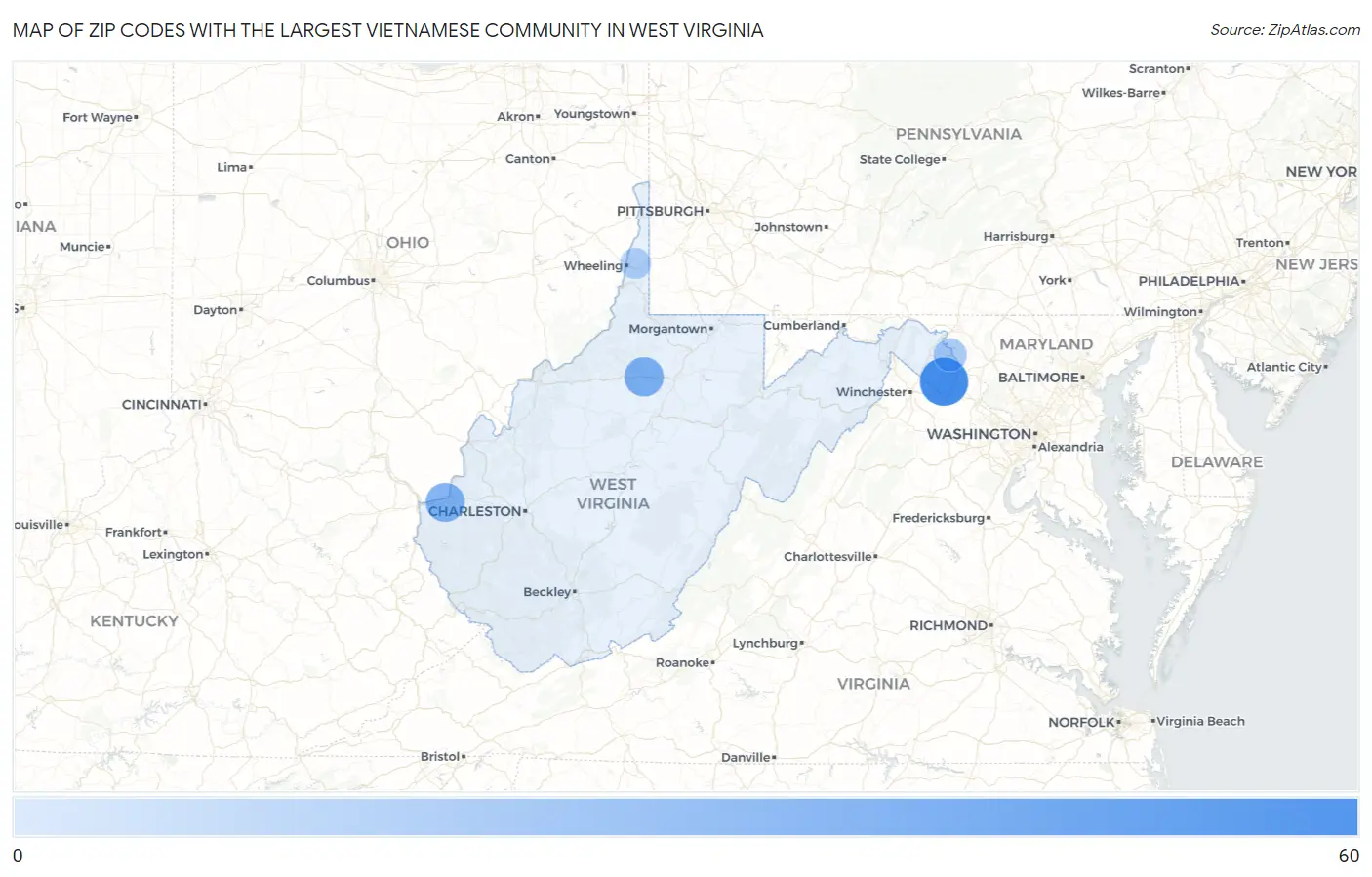1372x877 pixels.
Task: Click the Dayton city label
Action: tap(217, 310)
